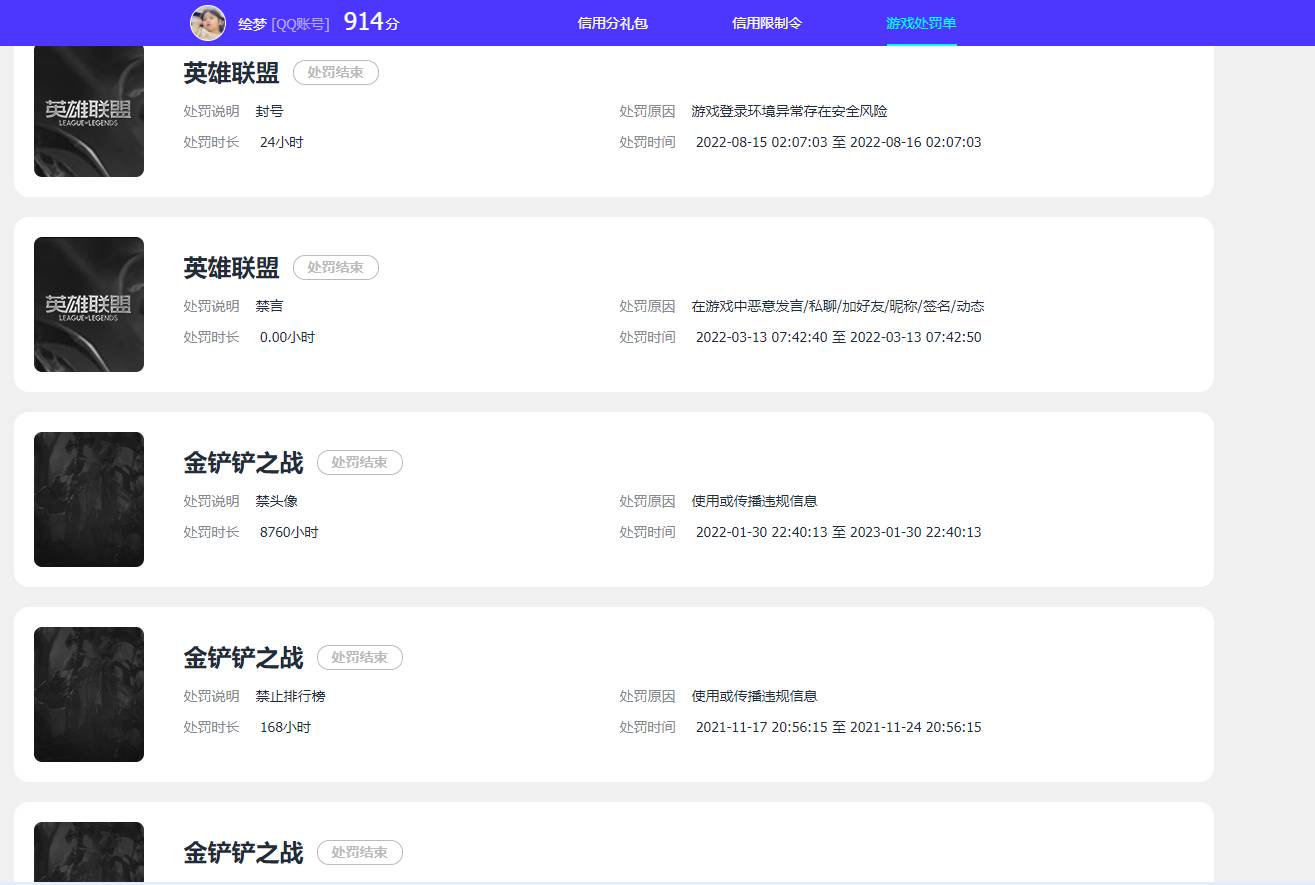Click the second 英雄联盟 game thumbnail icon
Screen dimensions: 1315x885
(88, 304)
